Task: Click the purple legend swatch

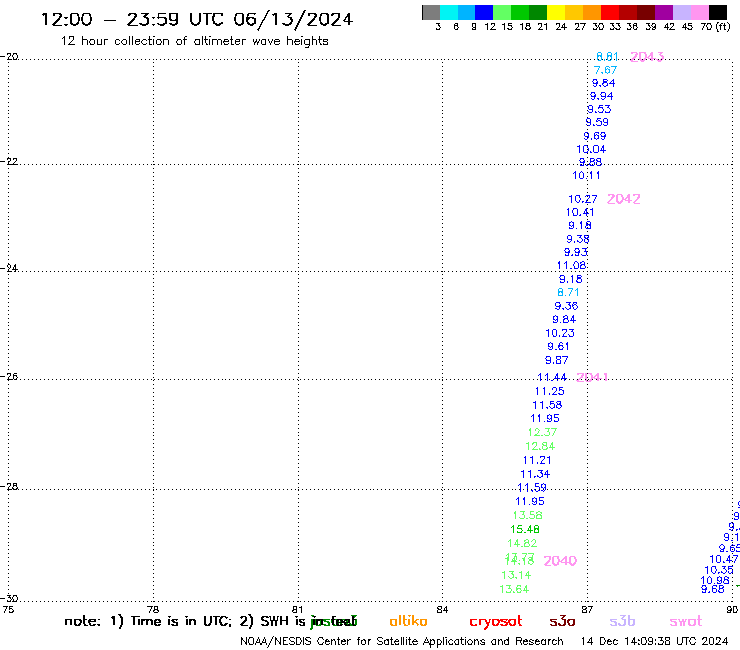Action: click(664, 12)
